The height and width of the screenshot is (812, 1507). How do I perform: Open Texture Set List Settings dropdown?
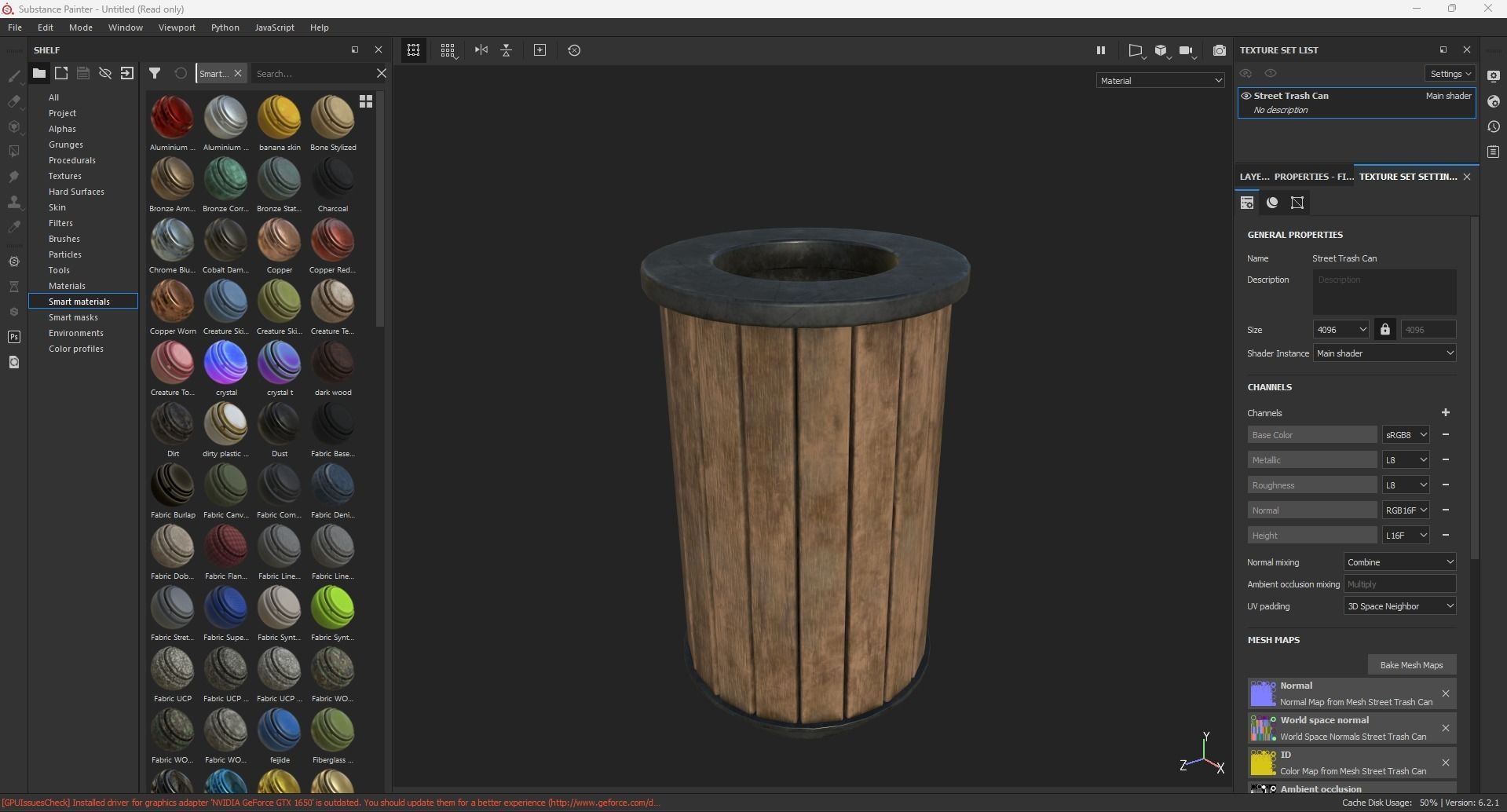click(1450, 74)
